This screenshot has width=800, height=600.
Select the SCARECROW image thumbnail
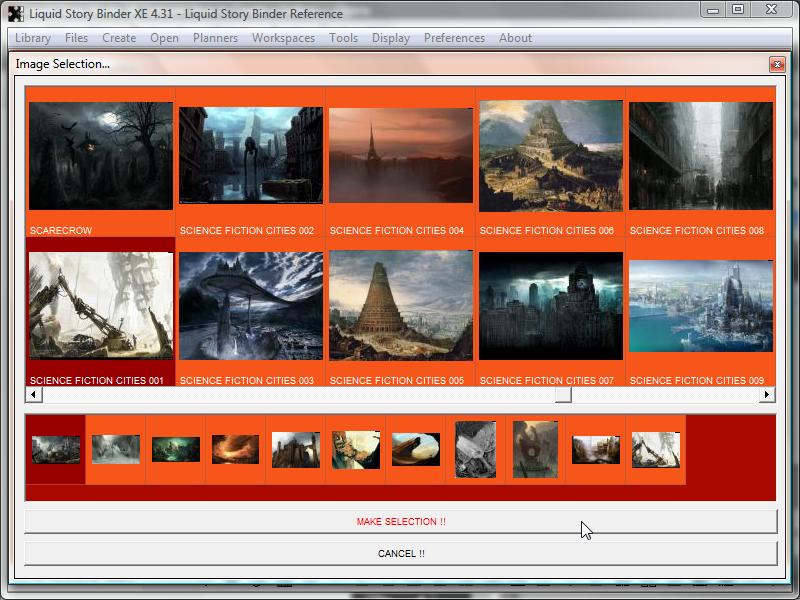tap(100, 156)
